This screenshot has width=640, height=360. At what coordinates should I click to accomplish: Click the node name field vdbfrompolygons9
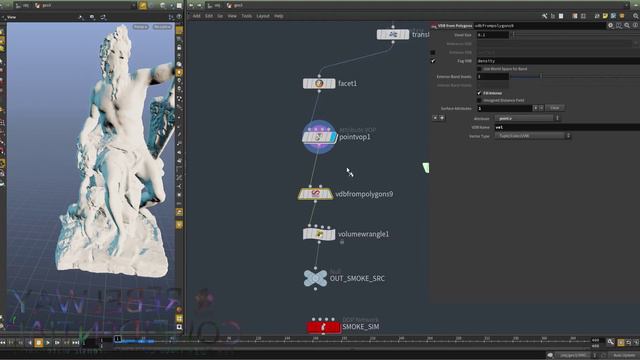click(x=540, y=26)
